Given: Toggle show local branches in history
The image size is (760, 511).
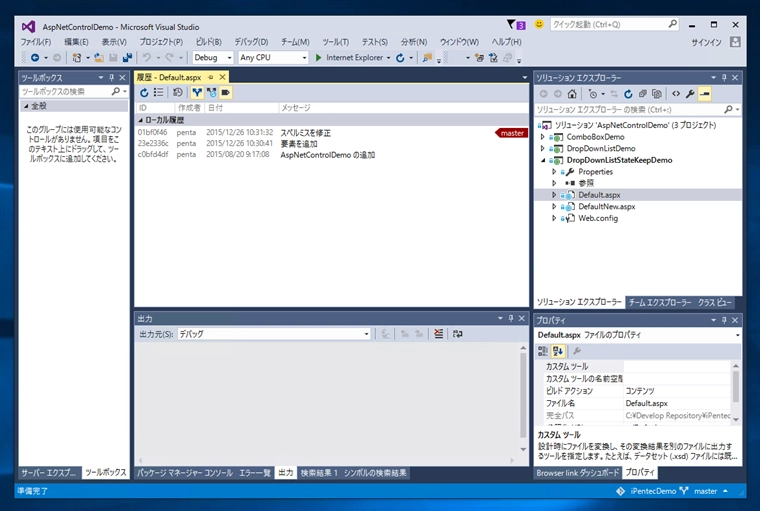Looking at the screenshot, I should coord(197,93).
